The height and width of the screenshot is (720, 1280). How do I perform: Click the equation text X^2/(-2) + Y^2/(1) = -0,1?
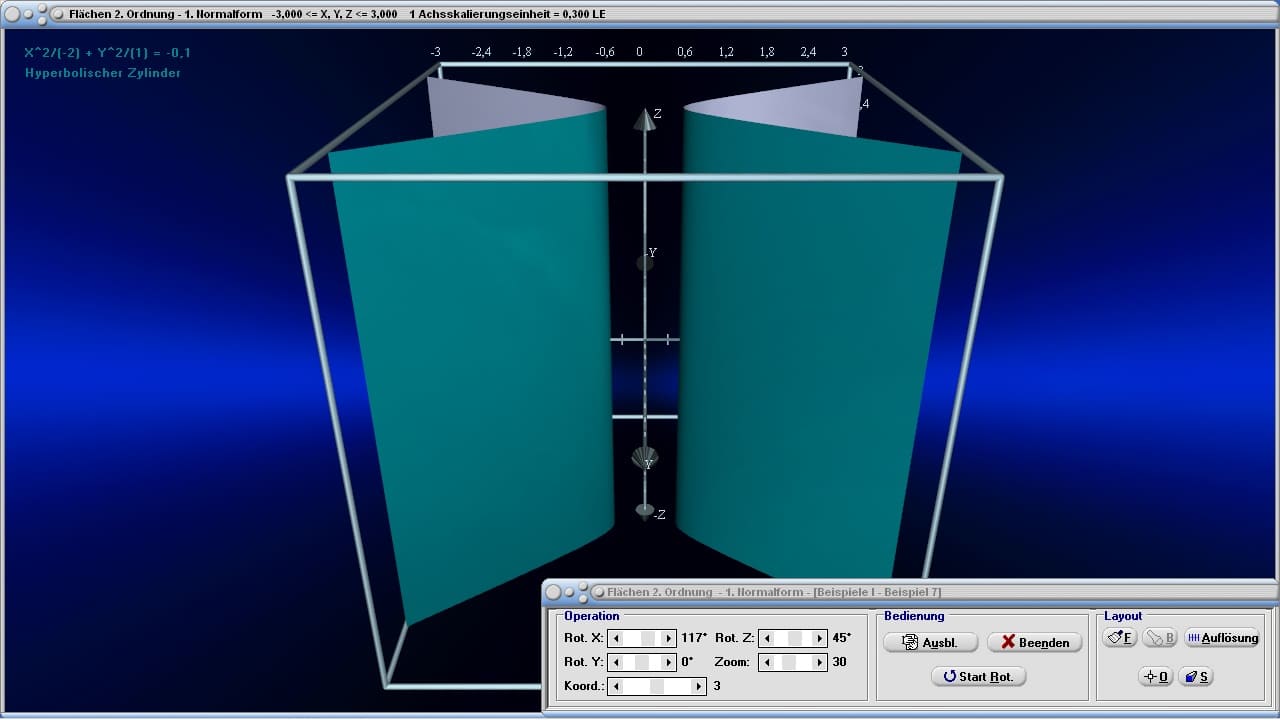pos(108,53)
